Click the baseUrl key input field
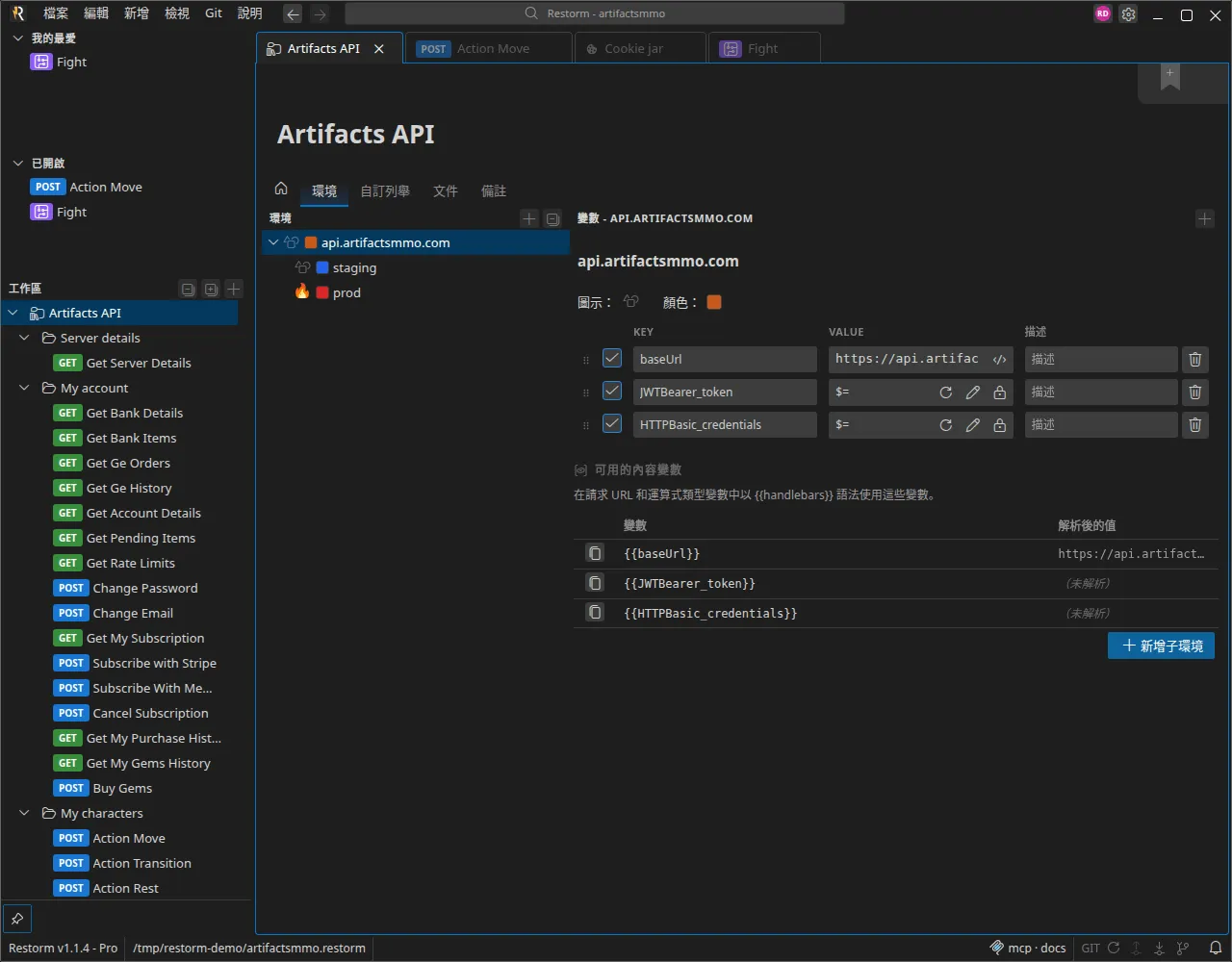 click(x=725, y=360)
